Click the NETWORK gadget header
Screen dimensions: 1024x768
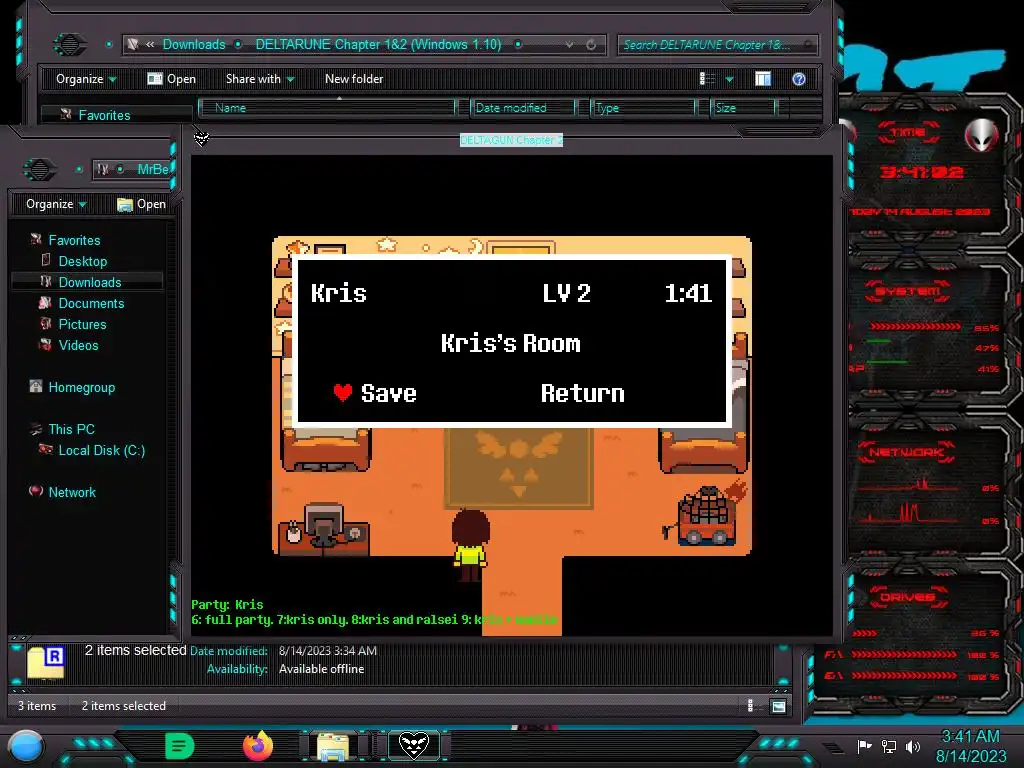pos(908,452)
